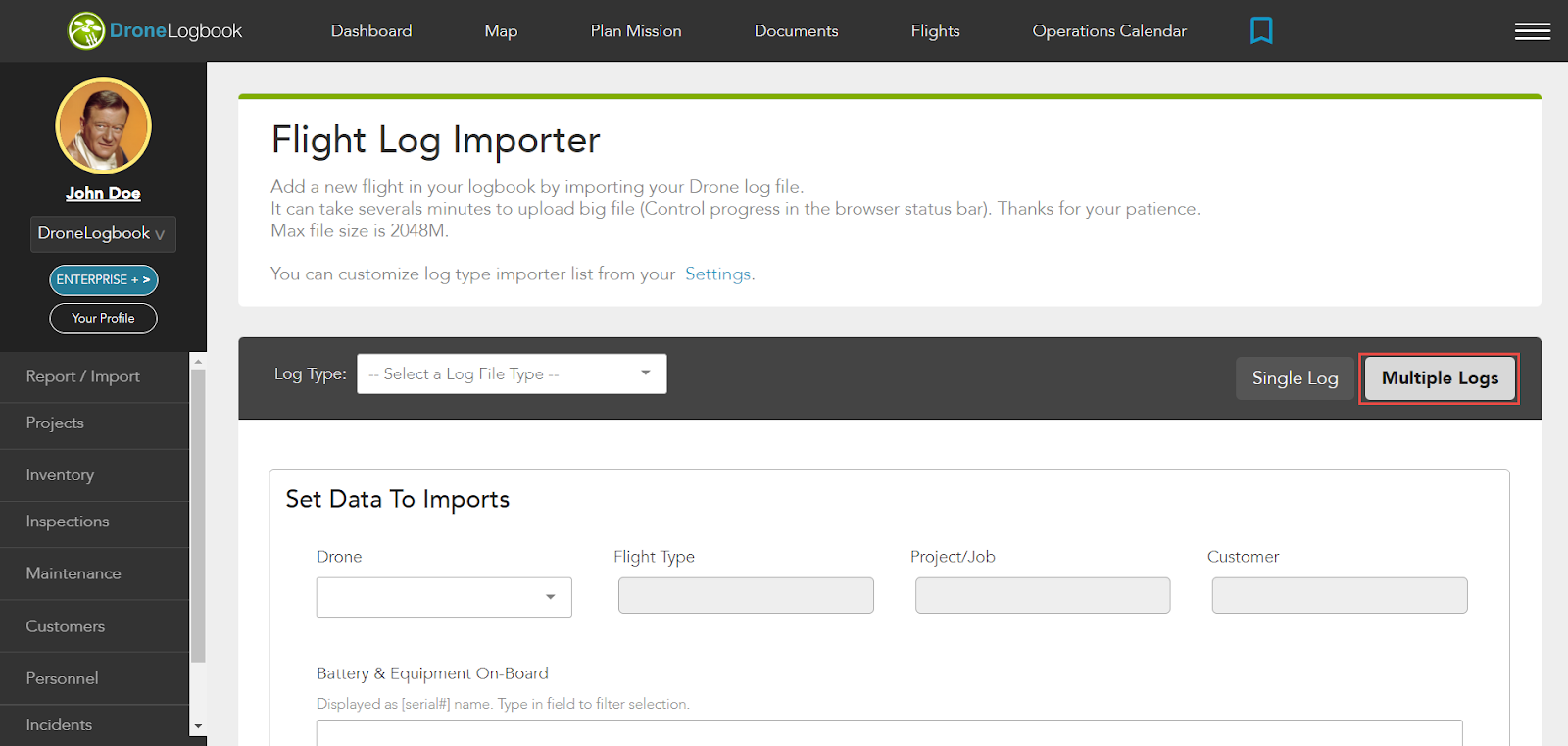The height and width of the screenshot is (746, 1568).
Task: Click the Project/Job field
Action: tap(1043, 595)
